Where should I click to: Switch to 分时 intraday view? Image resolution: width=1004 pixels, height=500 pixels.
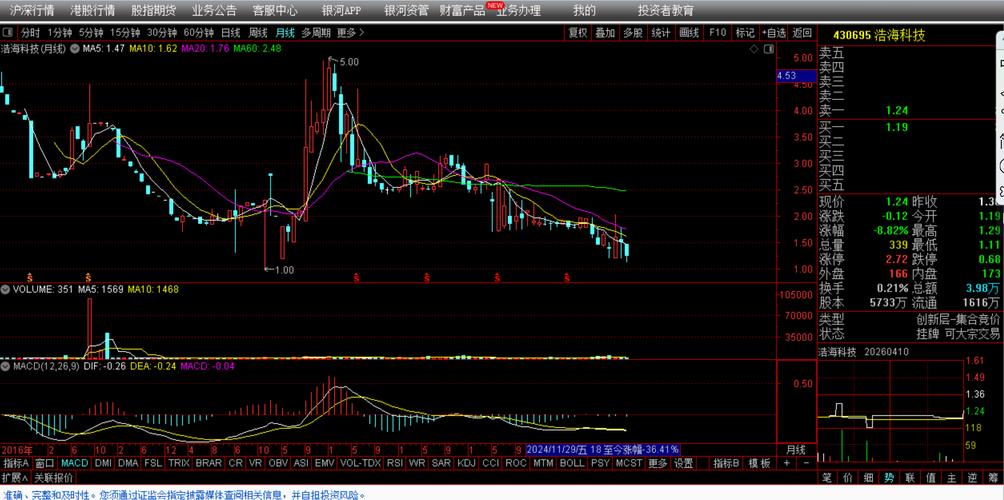click(29, 32)
